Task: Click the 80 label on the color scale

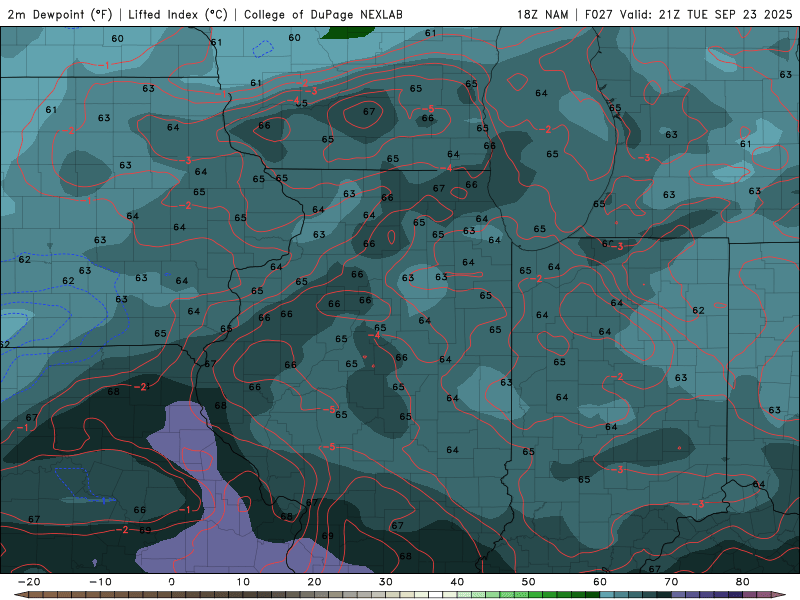Action: click(x=743, y=582)
